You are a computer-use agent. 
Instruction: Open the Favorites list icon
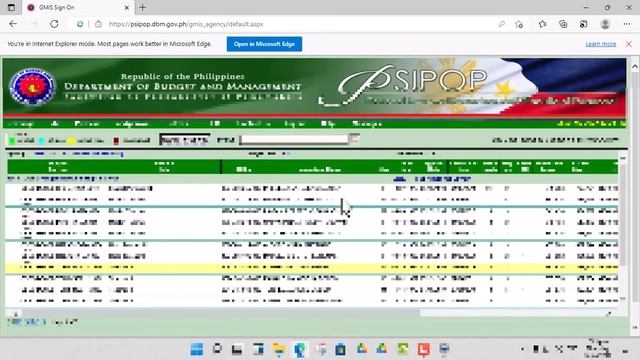click(x=542, y=24)
